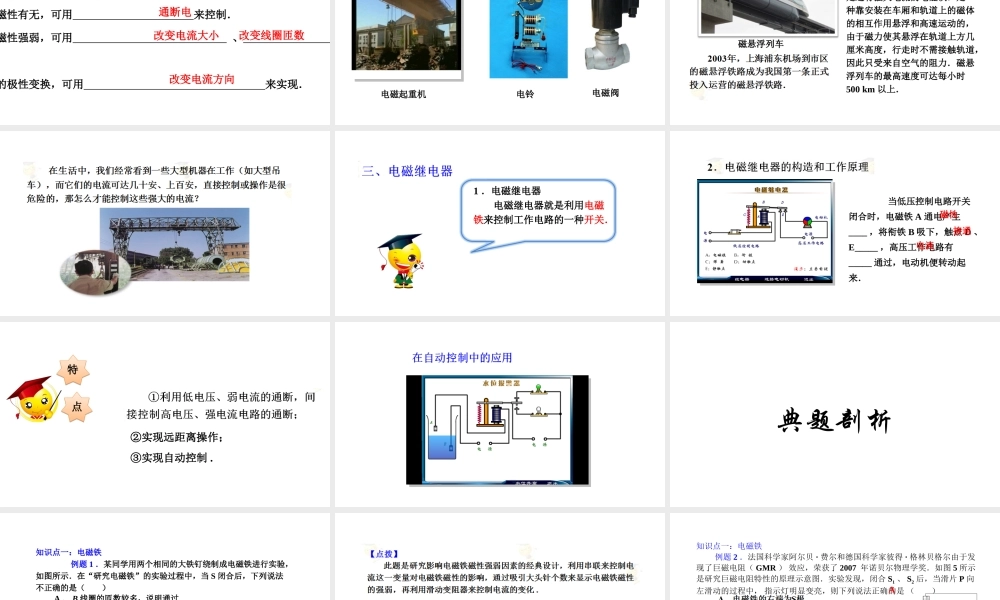Click the 知识点一：电磁铁 heading above 例题1
Image resolution: width=1000 pixels, height=600 pixels.
68,552
